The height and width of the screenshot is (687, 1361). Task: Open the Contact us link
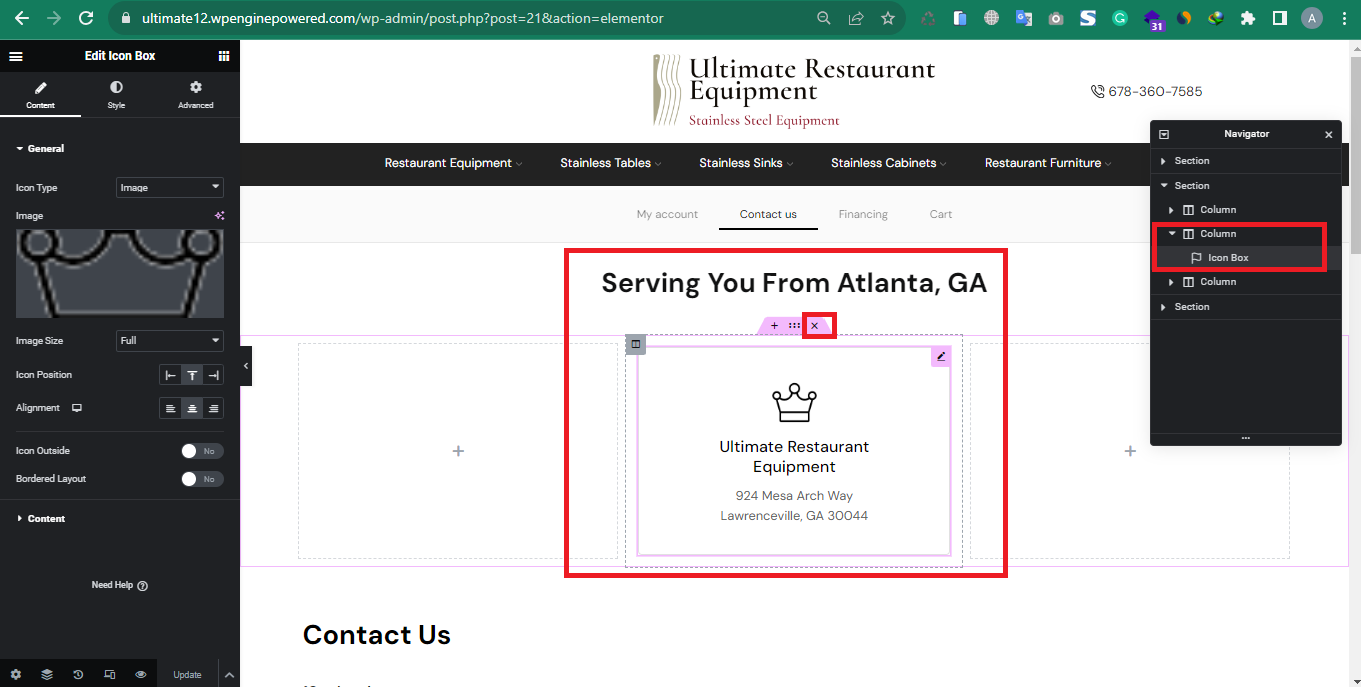click(x=768, y=214)
